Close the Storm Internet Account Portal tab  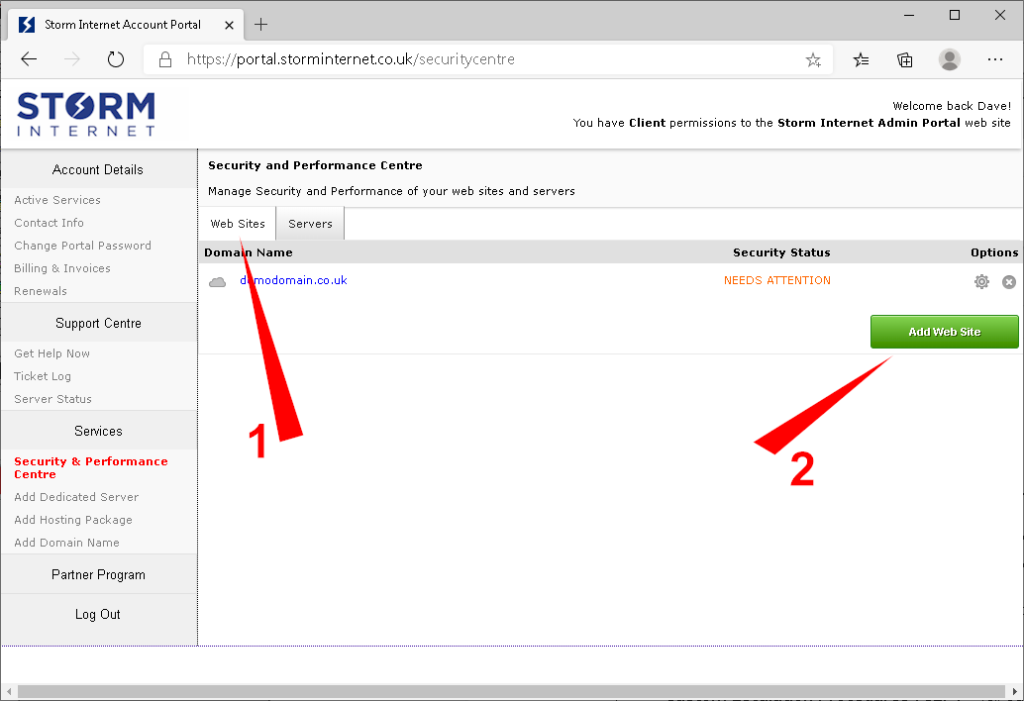pos(229,25)
